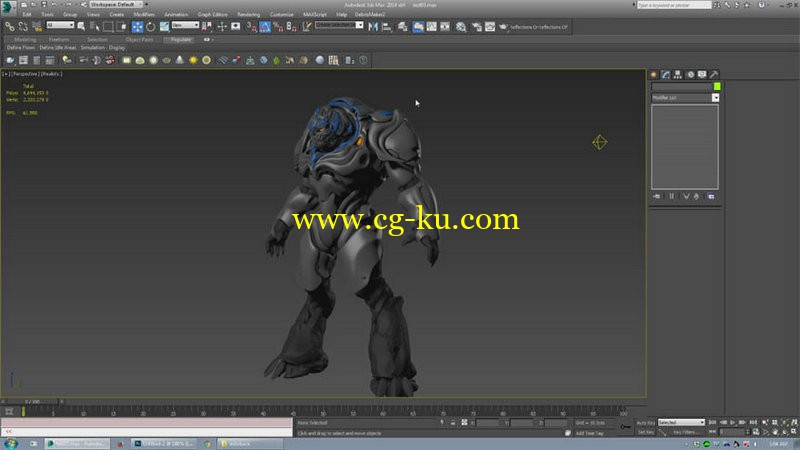Viewport: 800px width, 450px height.
Task: Click the sun light icon in toolbar
Action: click(193, 60)
